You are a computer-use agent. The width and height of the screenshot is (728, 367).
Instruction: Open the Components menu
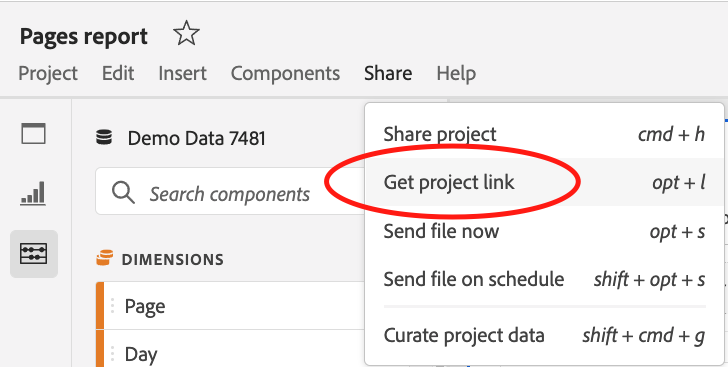pos(286,73)
